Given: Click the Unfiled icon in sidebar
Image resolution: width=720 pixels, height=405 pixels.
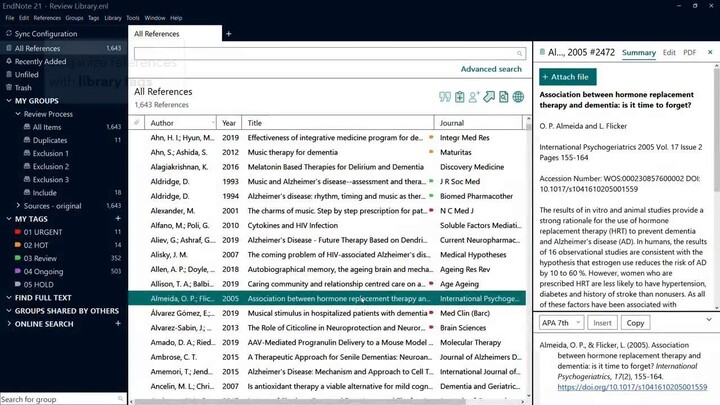Looking at the screenshot, I should (x=9, y=74).
